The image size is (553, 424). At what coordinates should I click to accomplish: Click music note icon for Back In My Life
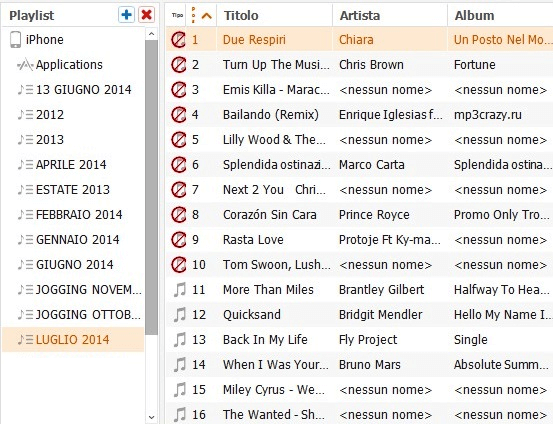(x=180, y=340)
